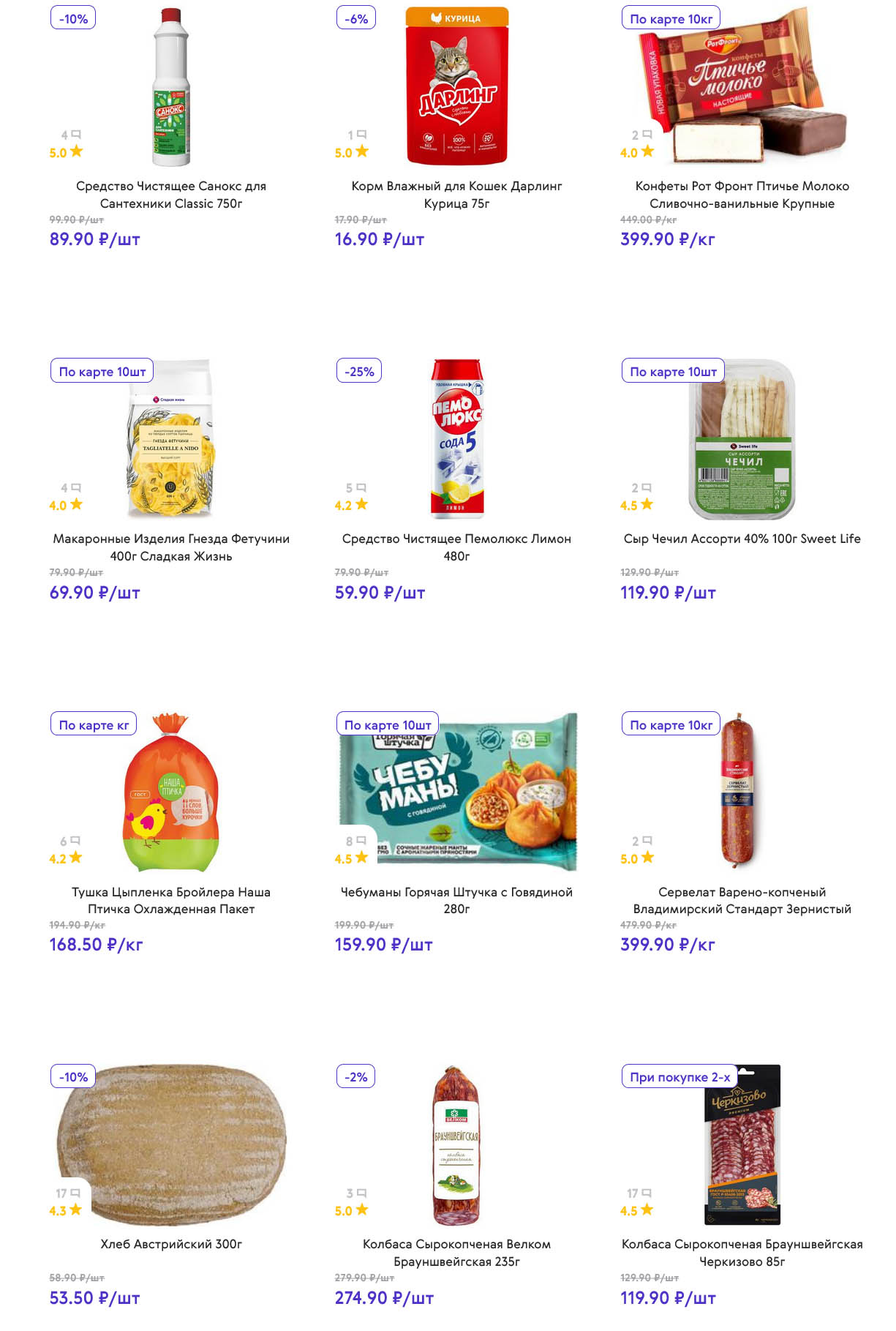Click the star rating on Чебуманы product
The height and width of the screenshot is (1331, 896).
[361, 858]
